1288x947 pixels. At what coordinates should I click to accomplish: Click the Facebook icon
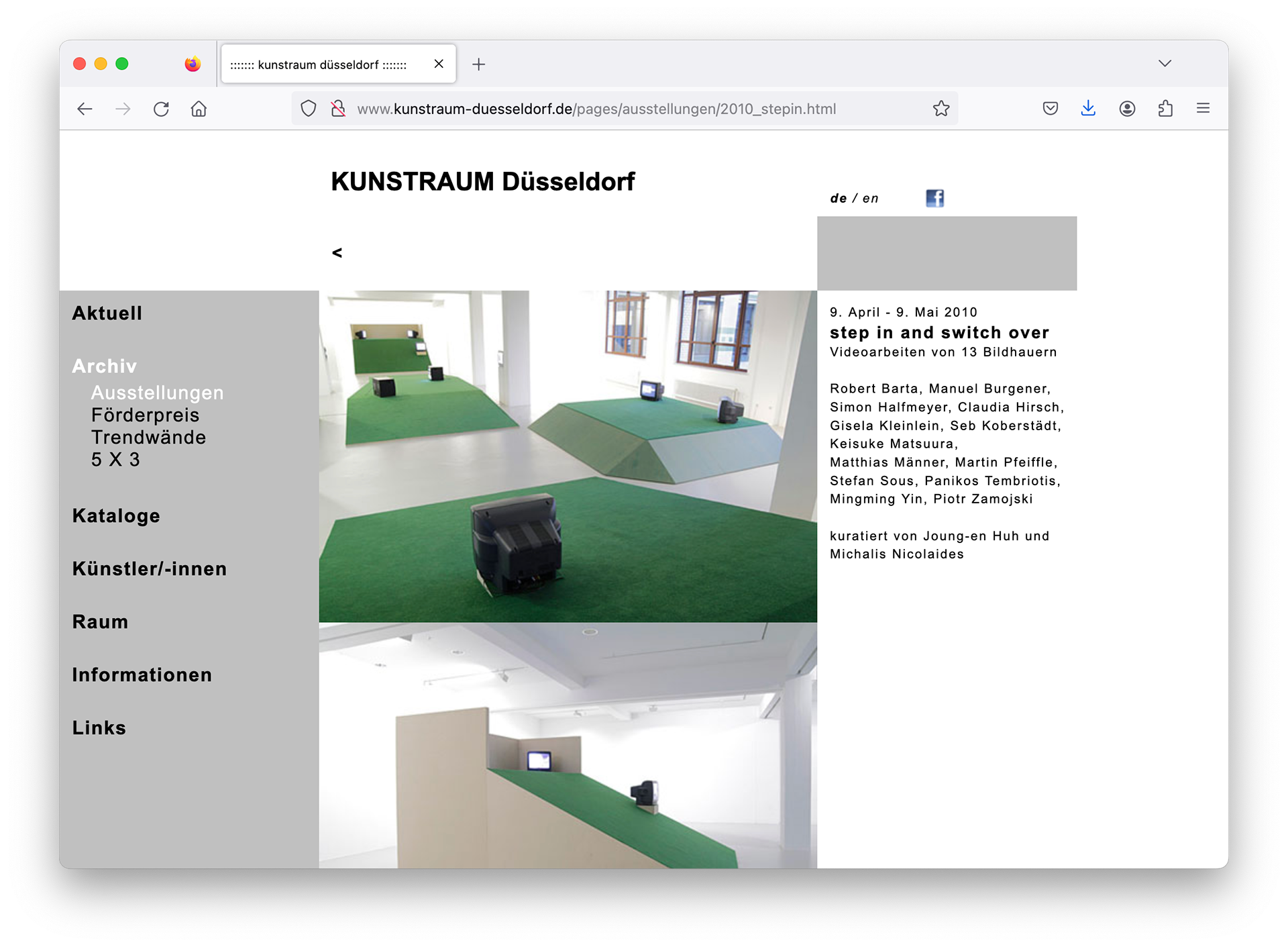(934, 198)
